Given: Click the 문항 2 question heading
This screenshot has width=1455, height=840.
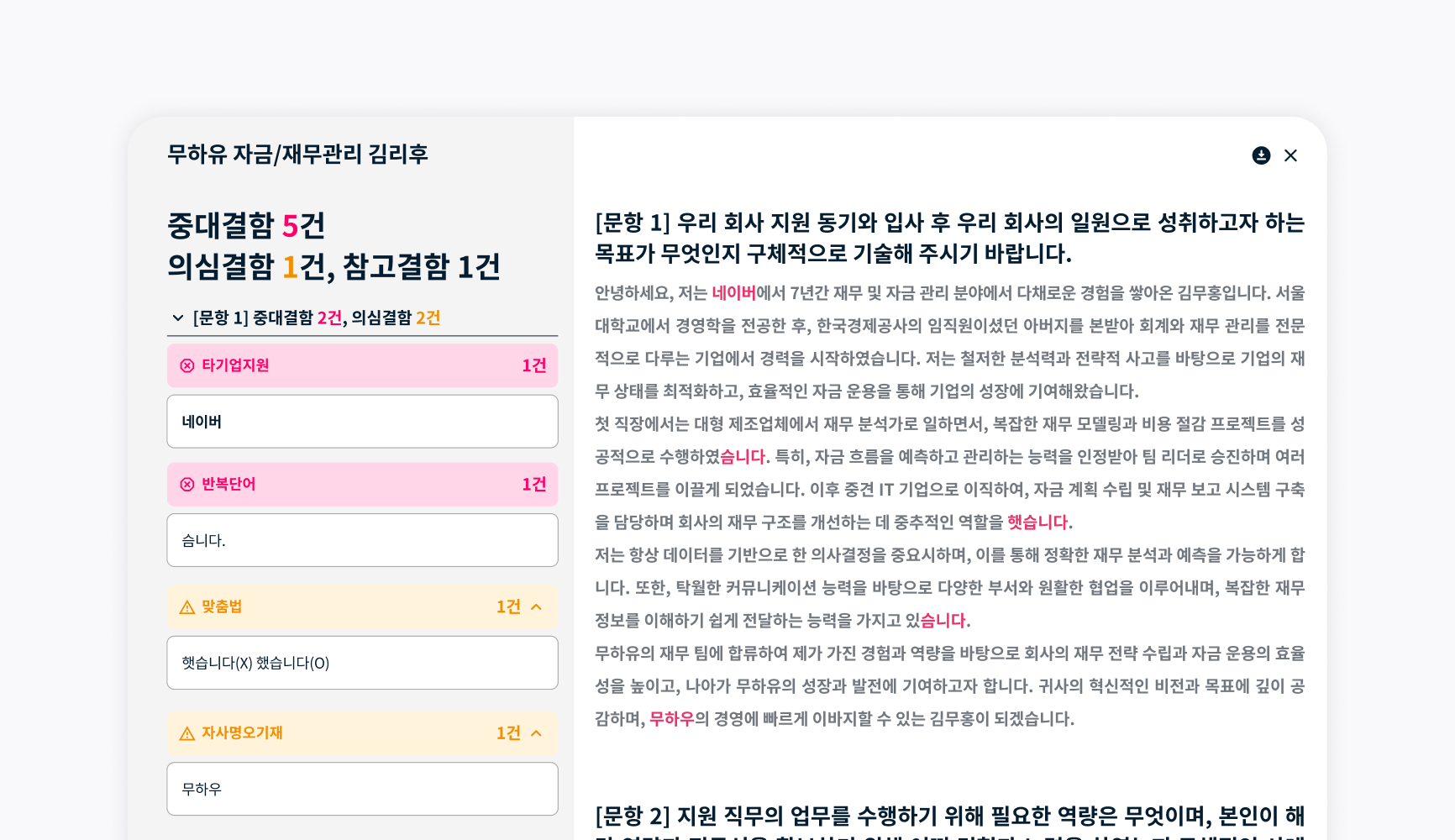Looking at the screenshot, I should pyautogui.click(x=949, y=816).
